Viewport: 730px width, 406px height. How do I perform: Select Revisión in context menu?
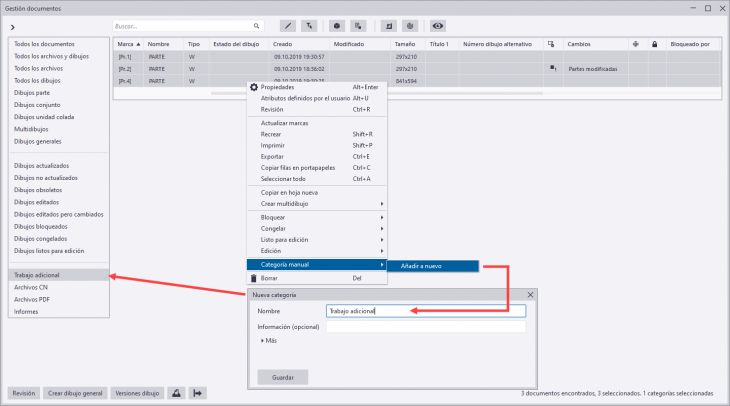[317, 109]
